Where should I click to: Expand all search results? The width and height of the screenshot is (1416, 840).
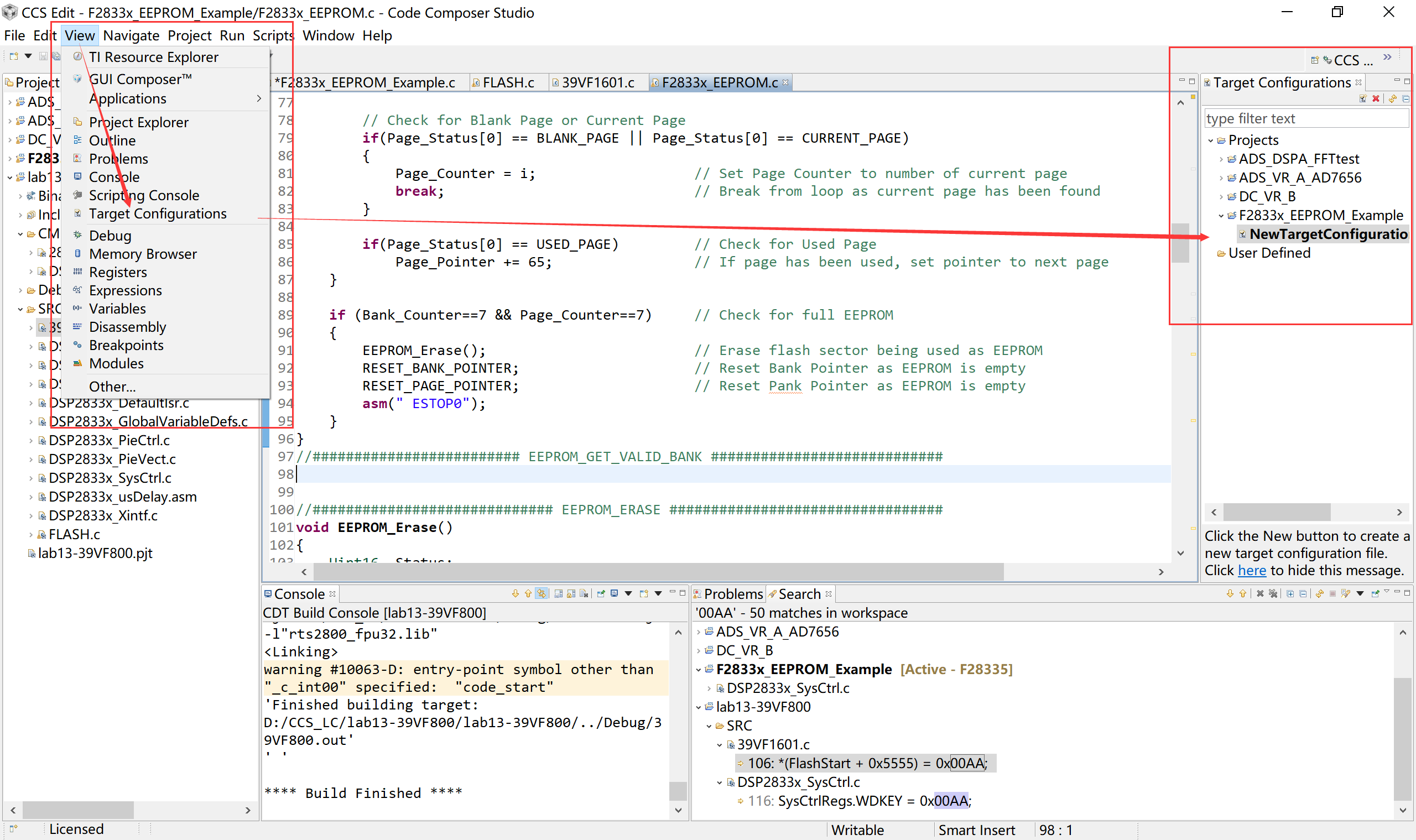tap(1290, 593)
